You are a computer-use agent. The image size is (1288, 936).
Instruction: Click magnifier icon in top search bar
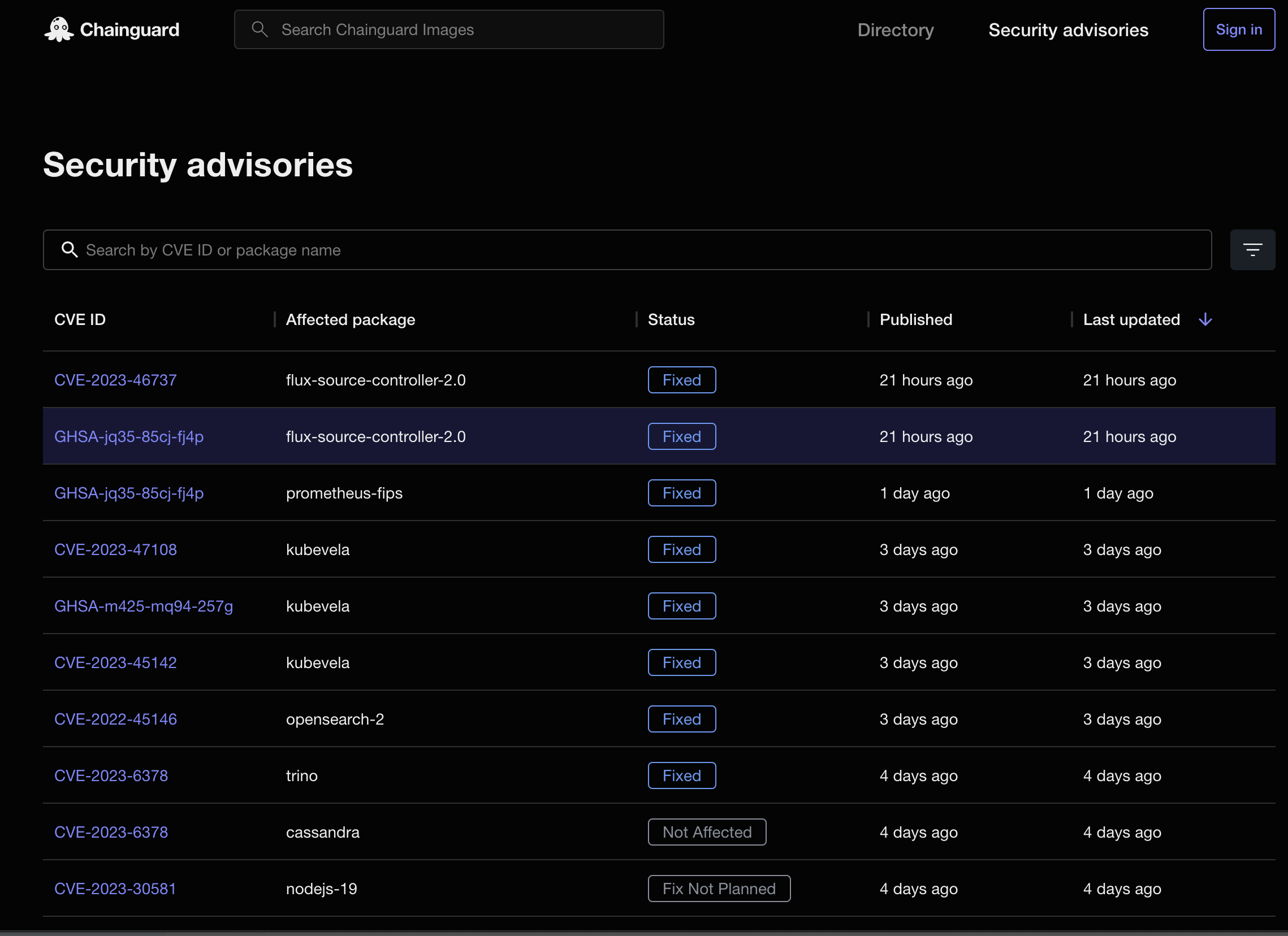pos(260,29)
